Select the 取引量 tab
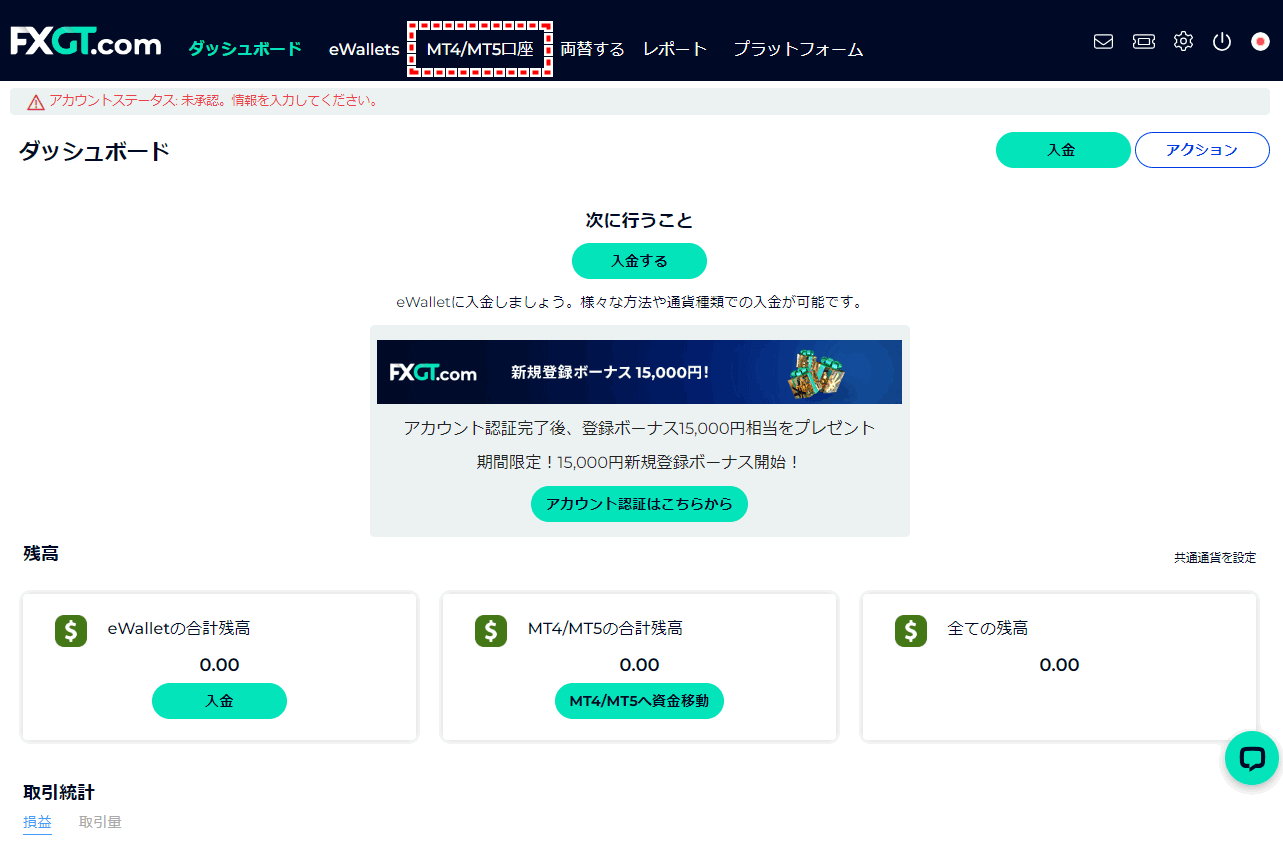Screen dimensions: 1283x845 pos(100,822)
